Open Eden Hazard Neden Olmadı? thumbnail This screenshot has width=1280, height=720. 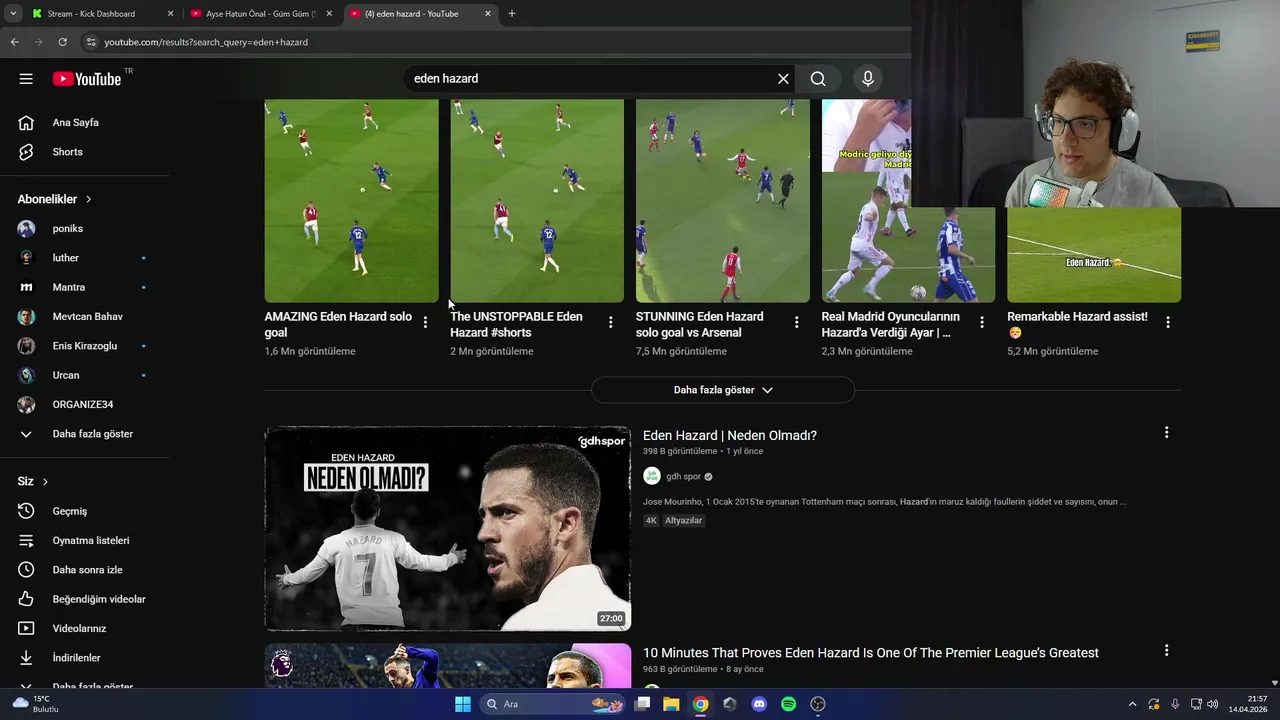pos(448,529)
